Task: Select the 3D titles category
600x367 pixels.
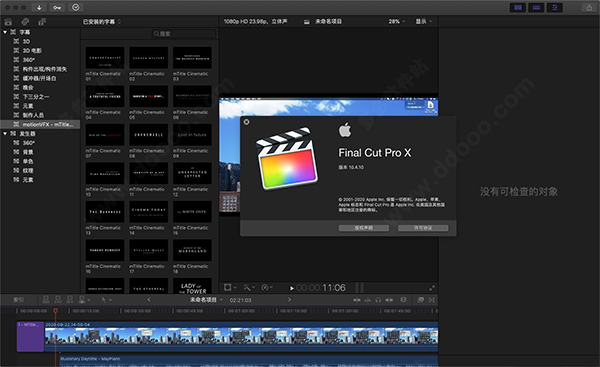Action: pos(40,41)
